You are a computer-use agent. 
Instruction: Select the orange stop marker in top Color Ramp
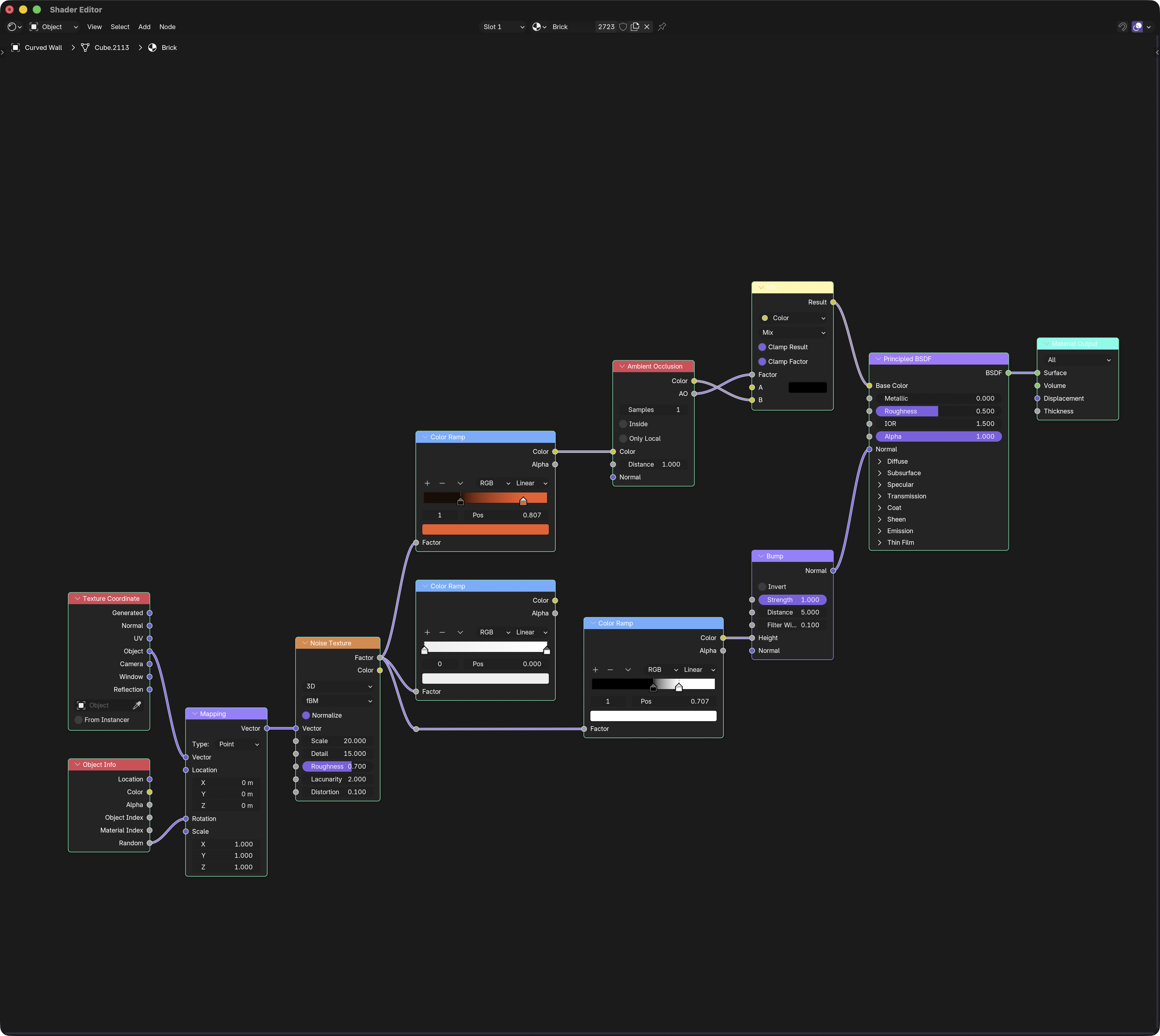point(523,501)
